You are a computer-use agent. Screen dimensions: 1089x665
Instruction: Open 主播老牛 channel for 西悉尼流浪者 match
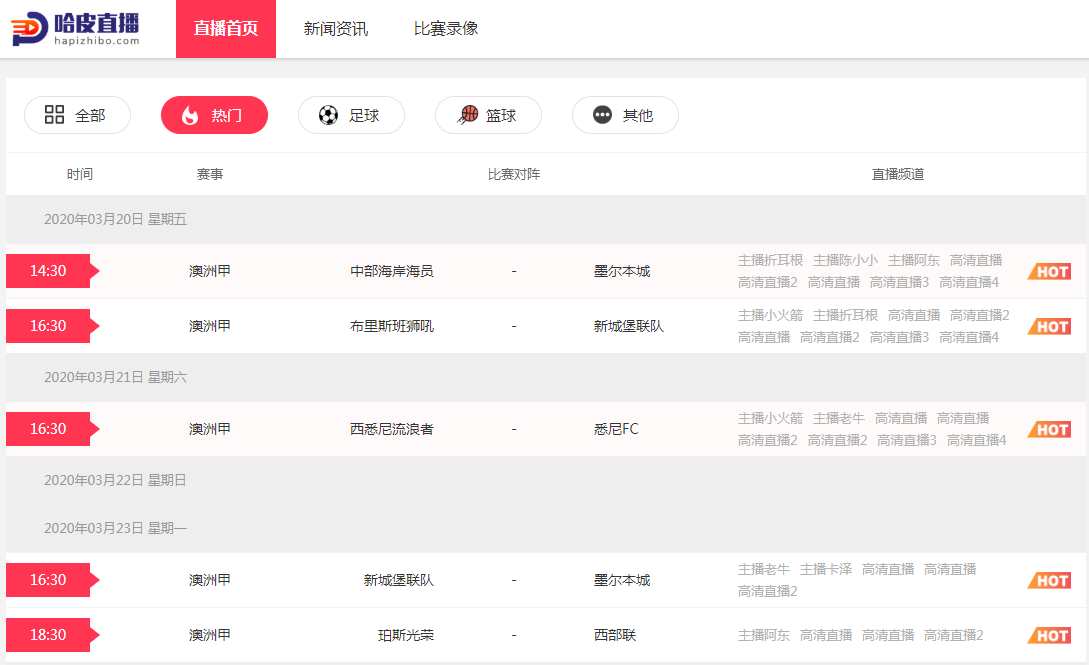point(839,419)
